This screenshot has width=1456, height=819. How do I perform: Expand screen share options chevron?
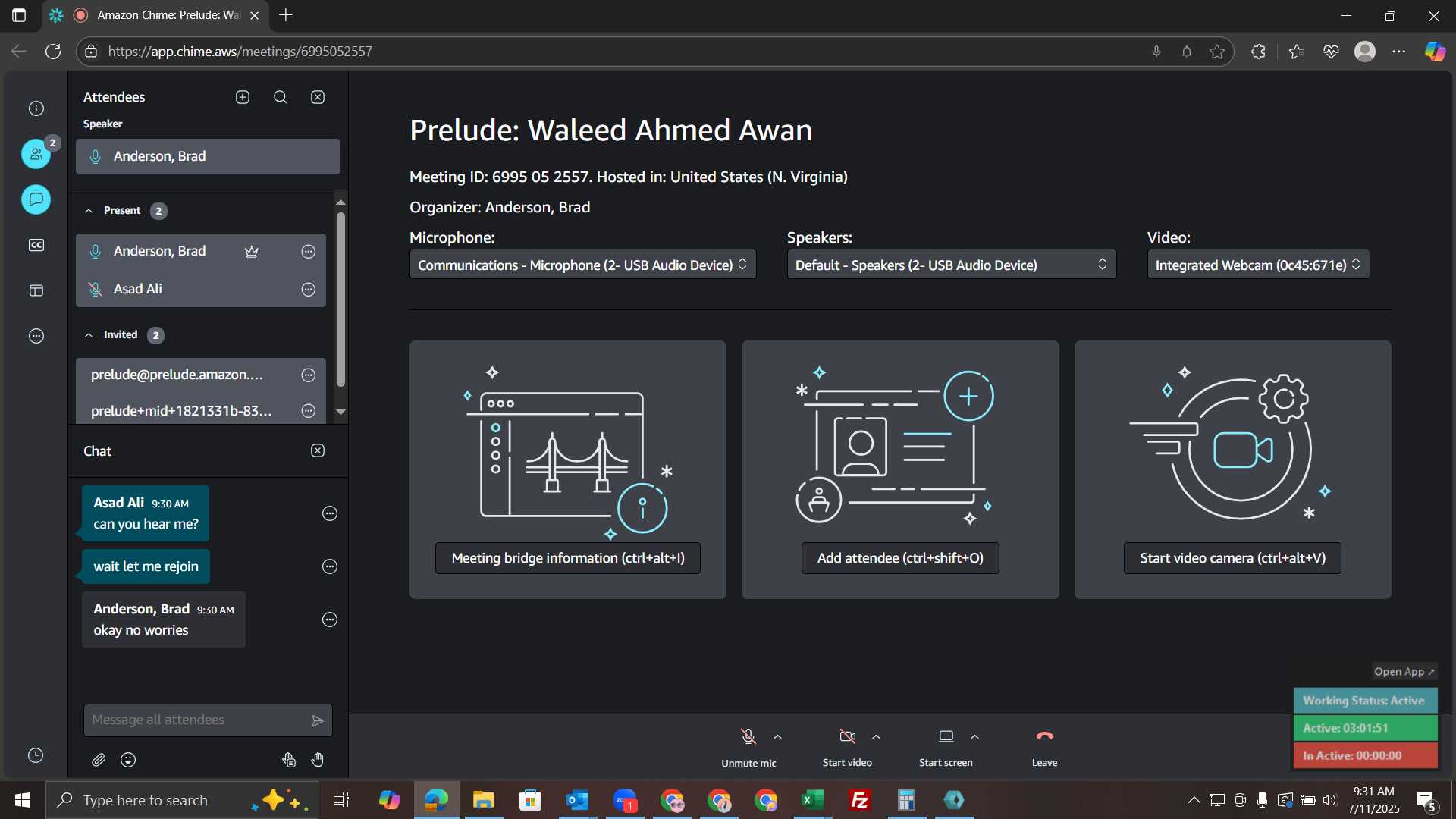click(x=974, y=736)
